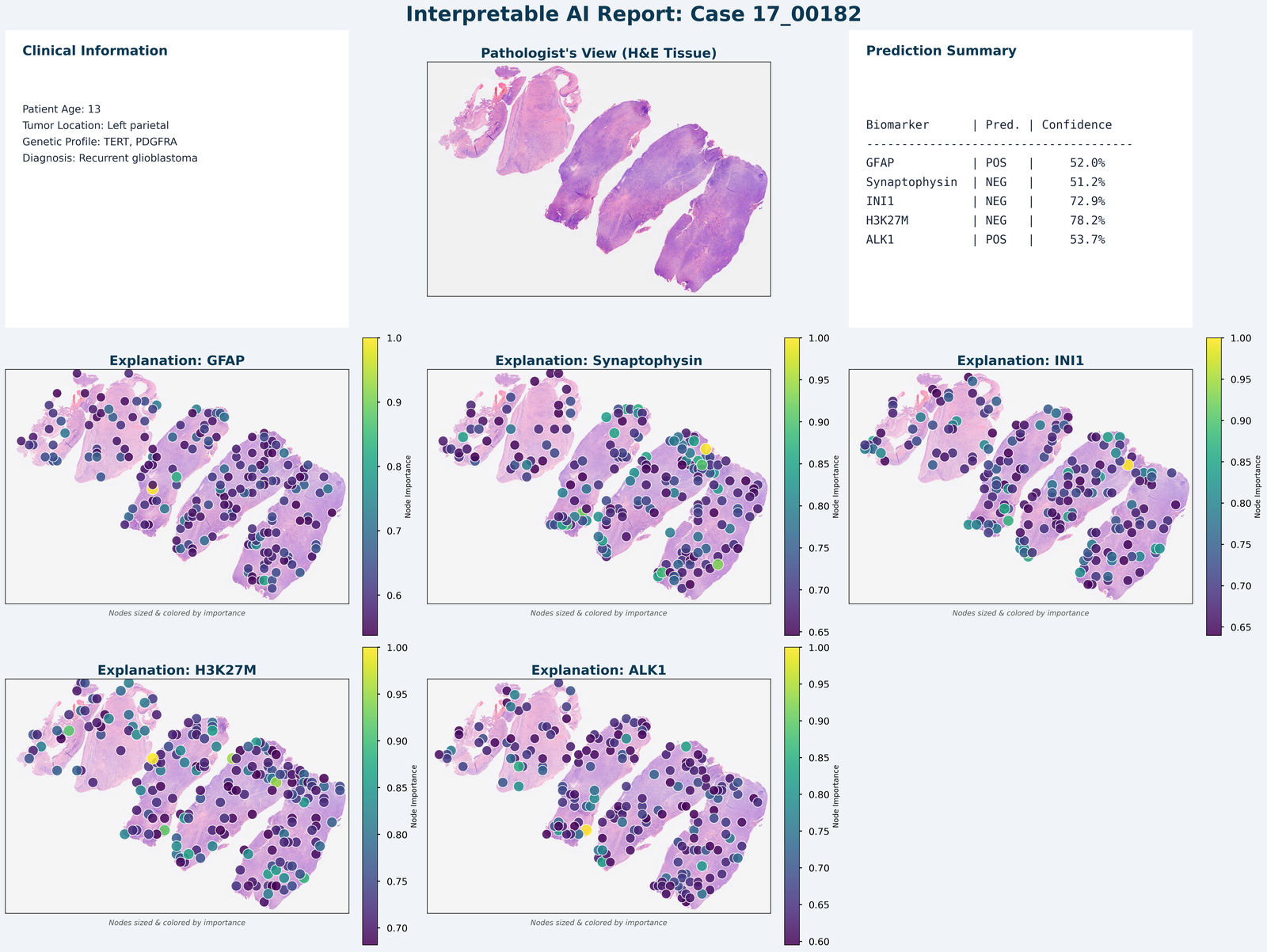Click the caption under the GFAP plot
This screenshot has width=1267, height=952.
pos(177,613)
